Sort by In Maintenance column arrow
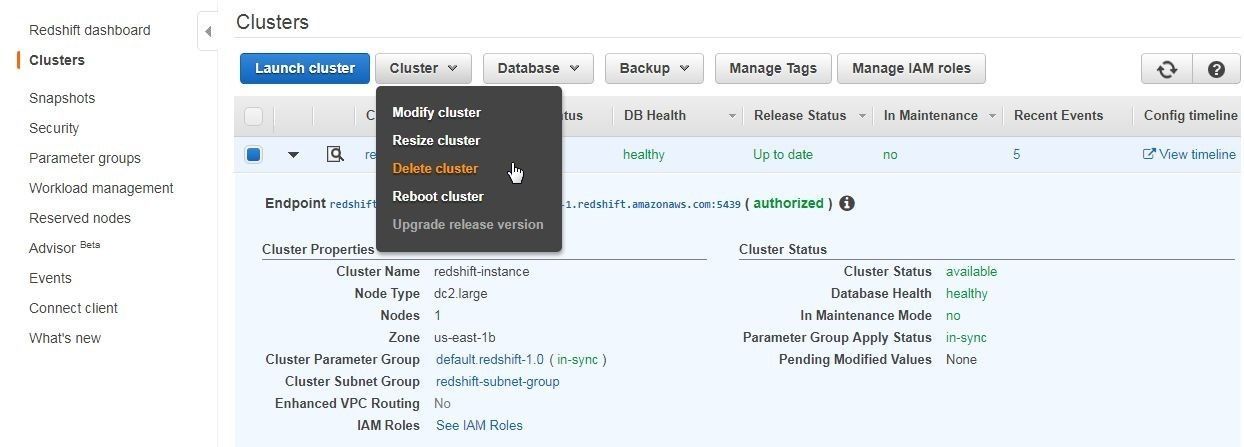The height and width of the screenshot is (447, 1244). tap(992, 116)
